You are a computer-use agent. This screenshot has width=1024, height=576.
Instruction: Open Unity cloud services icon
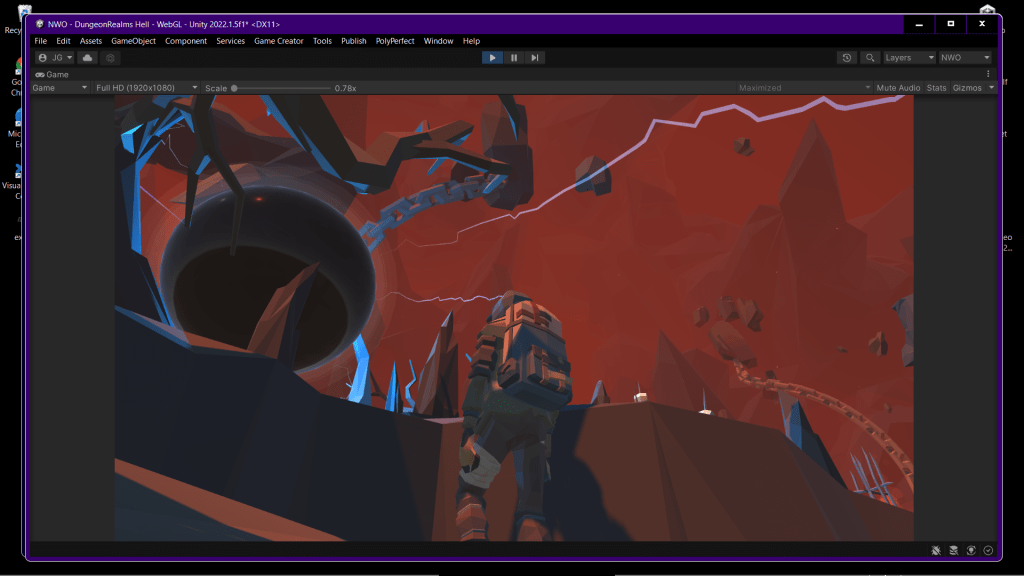(x=88, y=58)
